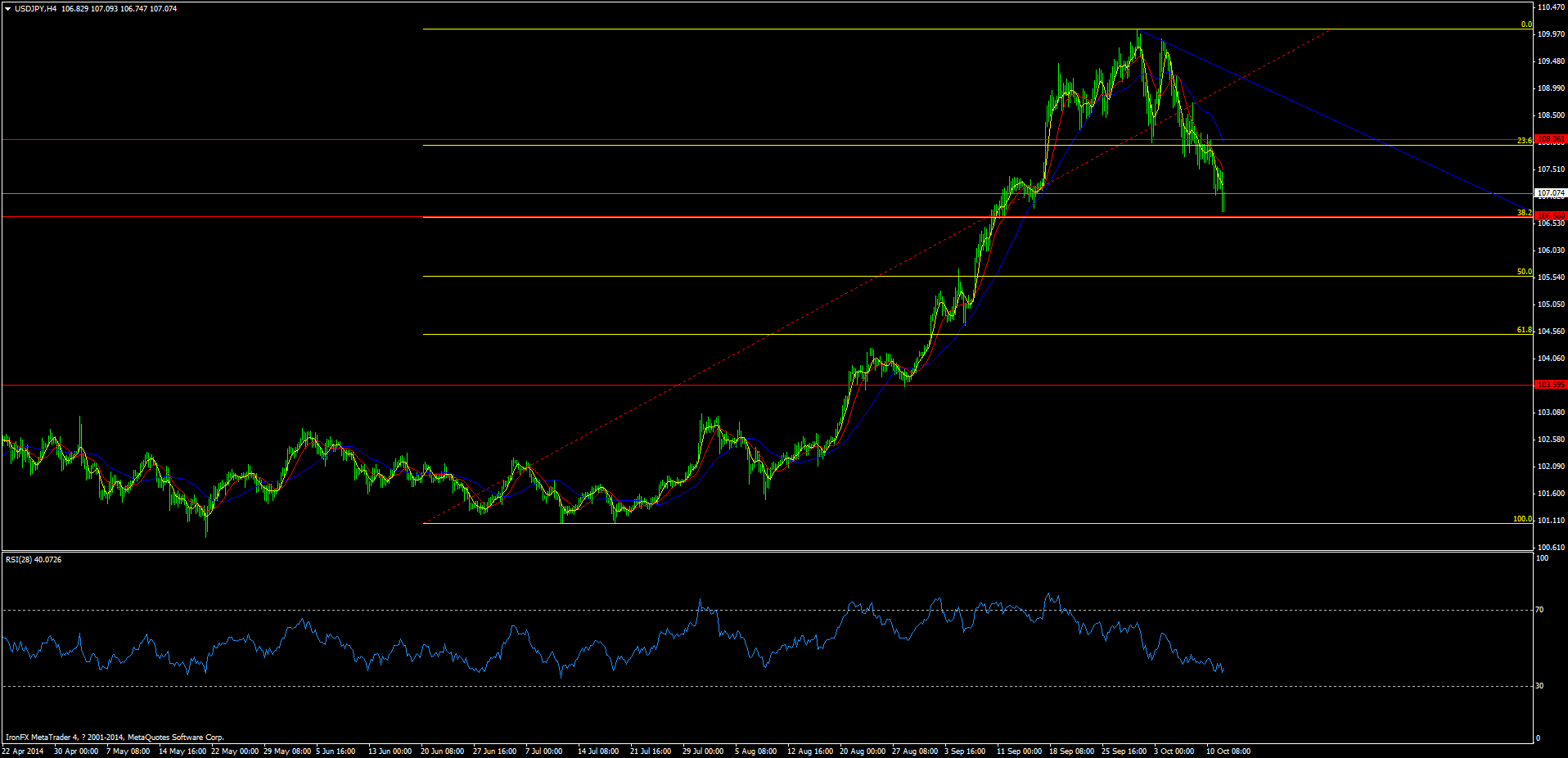
Task: Click the 14 Jul 08:00 time label
Action: [598, 751]
